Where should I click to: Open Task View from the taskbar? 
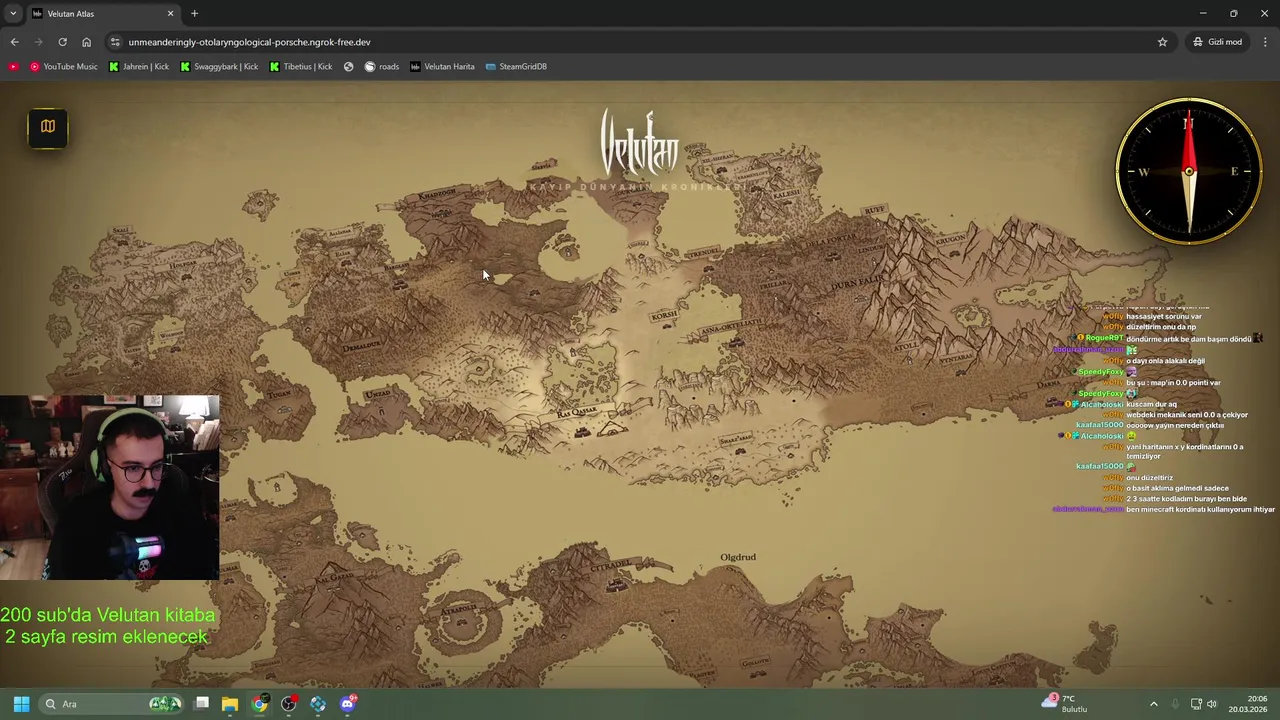[x=201, y=704]
